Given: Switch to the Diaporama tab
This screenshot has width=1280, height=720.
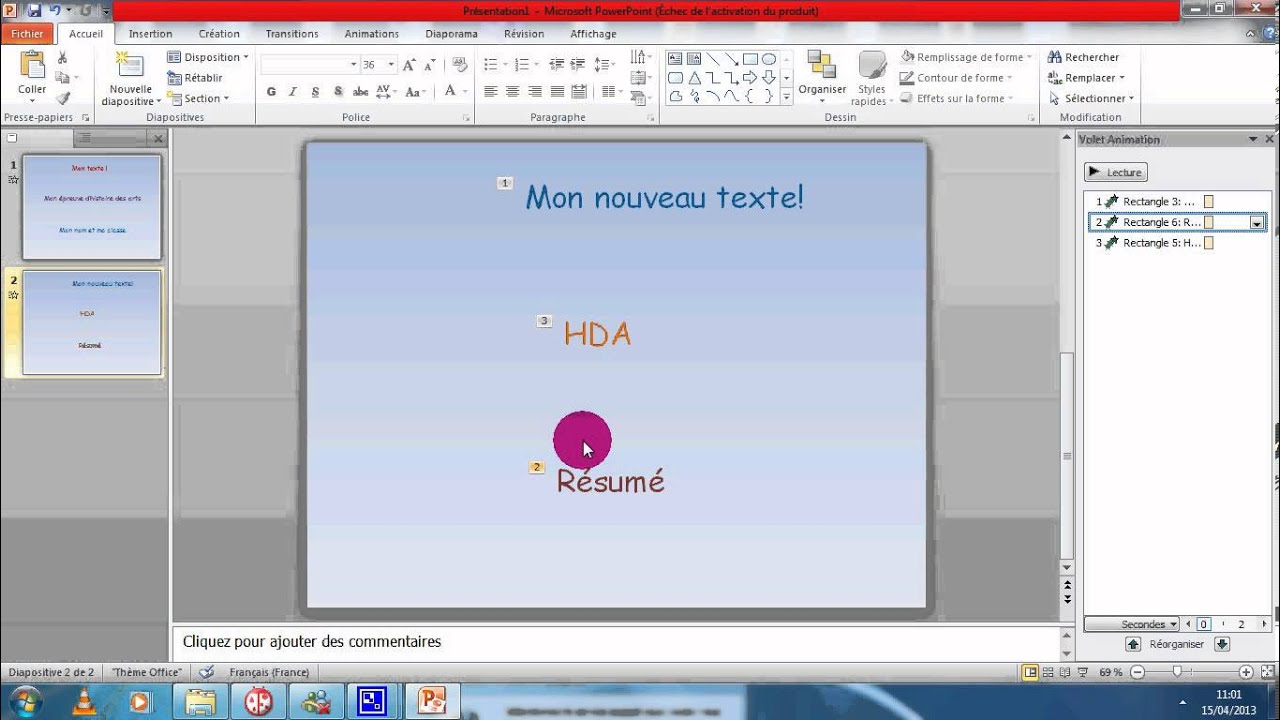Looking at the screenshot, I should (451, 34).
